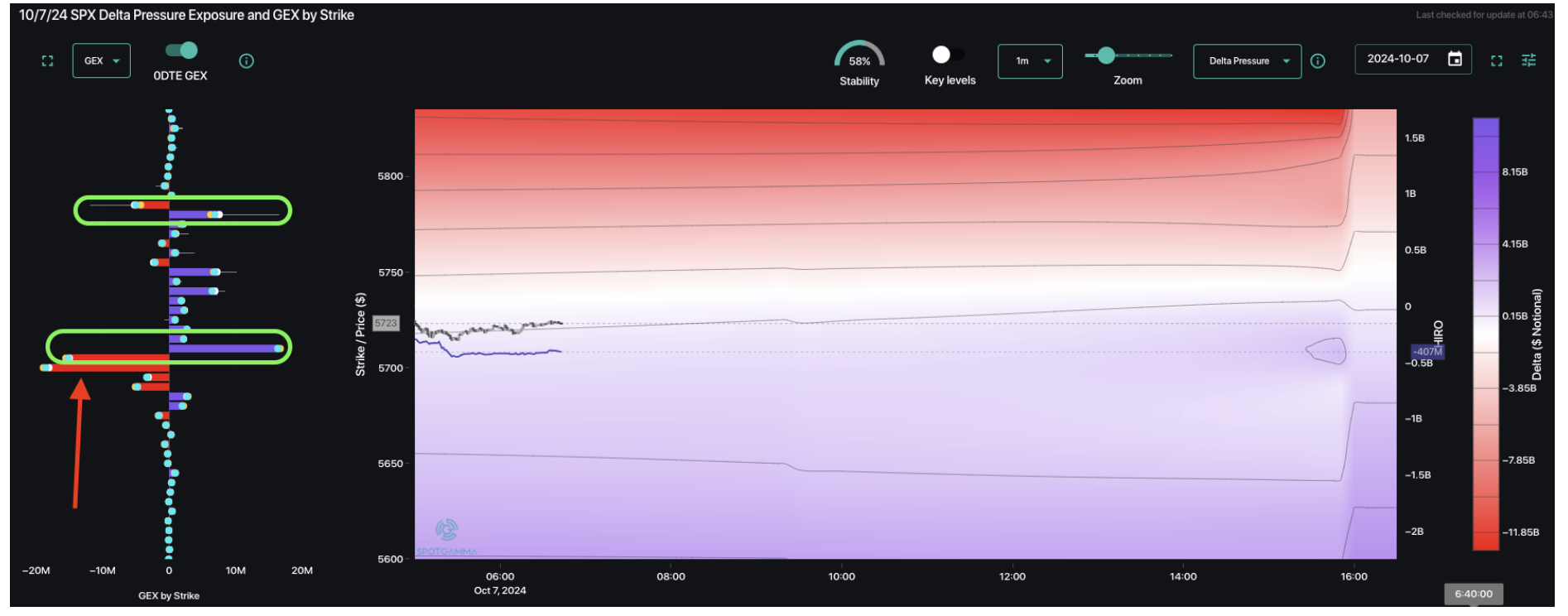Click the 08:00 time axis label
Screen dimensions: 1568x616
pyautogui.click(x=671, y=576)
